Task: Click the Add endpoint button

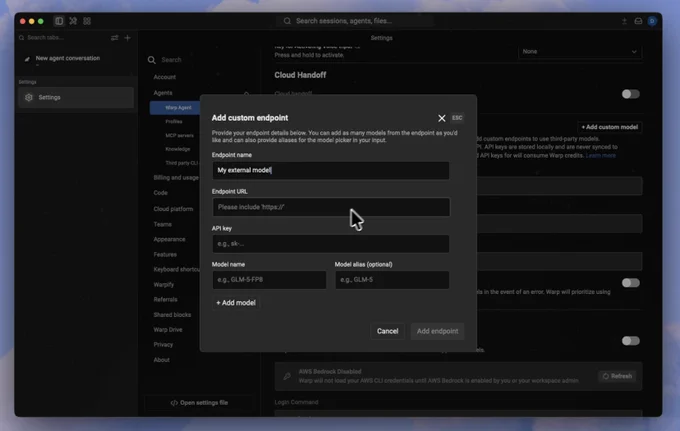Action: click(x=437, y=331)
